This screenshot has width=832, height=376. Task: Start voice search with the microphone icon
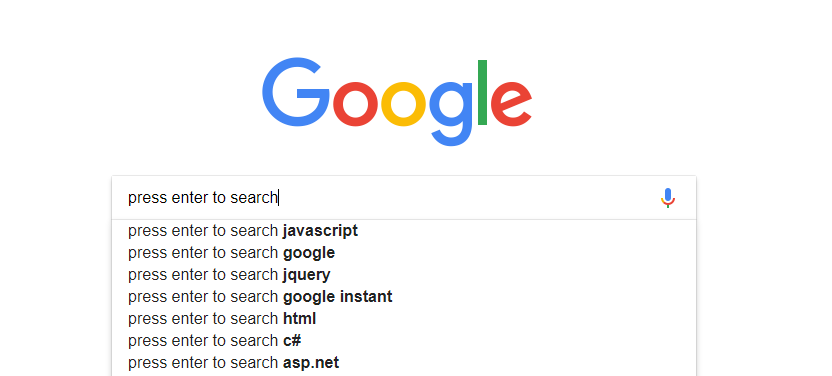668,198
